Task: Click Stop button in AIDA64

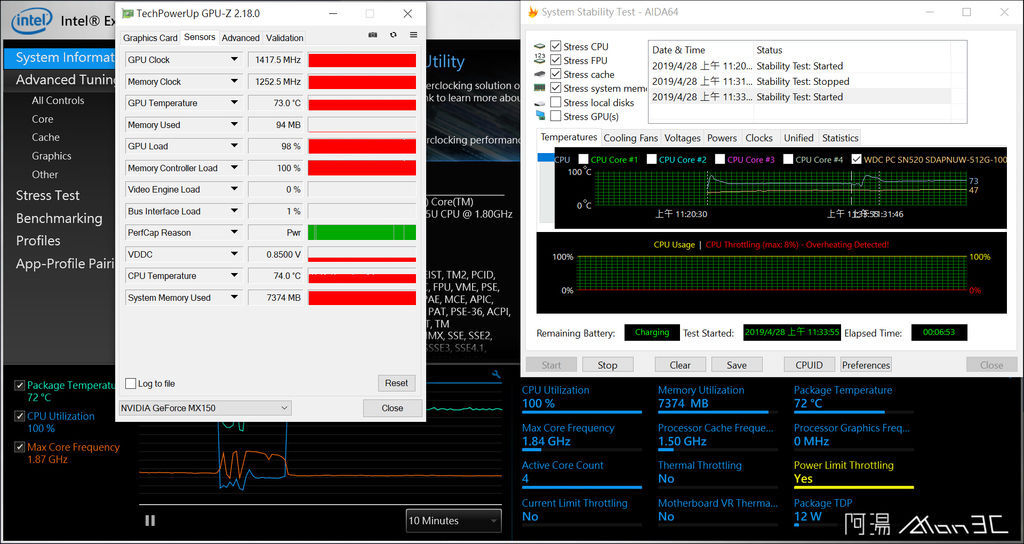Action: [607, 365]
